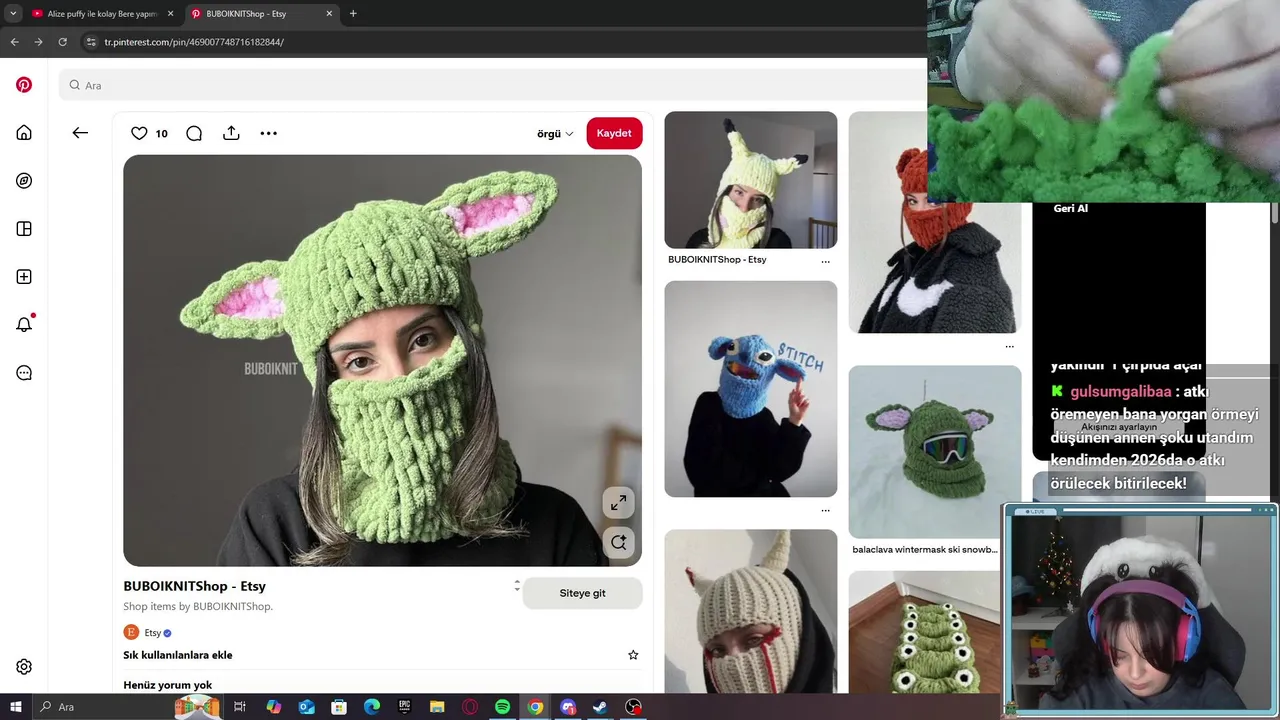
Task: Open Epic Games Launcher from taskbar
Action: click(x=405, y=707)
